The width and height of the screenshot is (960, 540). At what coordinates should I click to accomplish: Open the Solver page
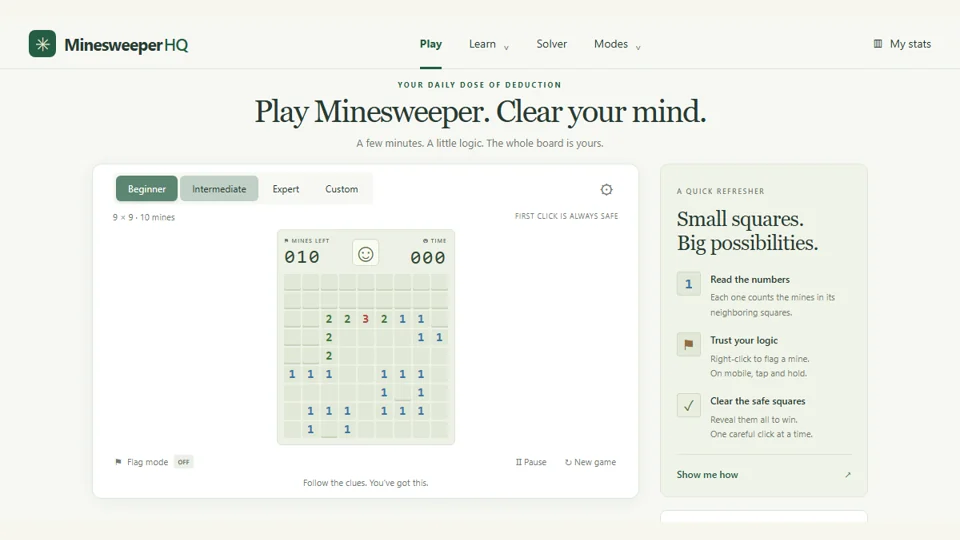pyautogui.click(x=552, y=44)
